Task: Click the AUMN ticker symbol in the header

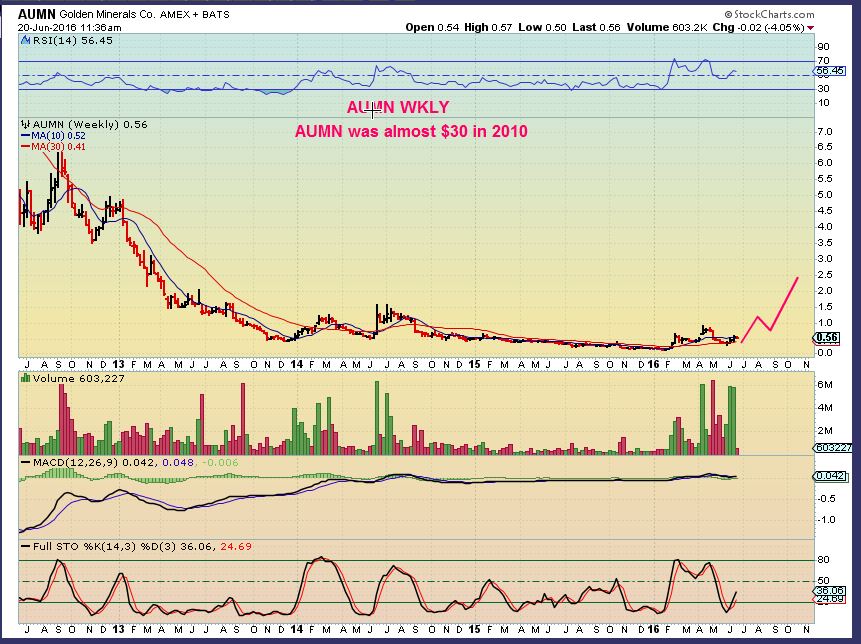Action: (x=37, y=14)
